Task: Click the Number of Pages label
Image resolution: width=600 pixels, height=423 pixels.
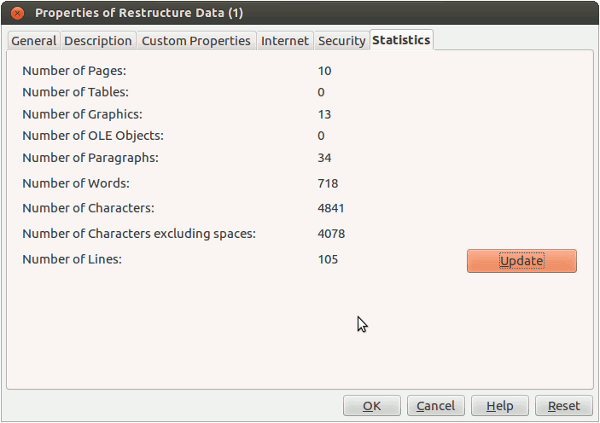Action: tap(75, 71)
